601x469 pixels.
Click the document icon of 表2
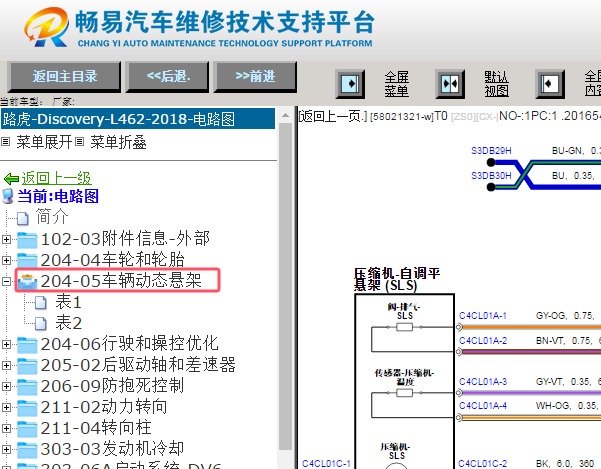pyautogui.click(x=41, y=324)
